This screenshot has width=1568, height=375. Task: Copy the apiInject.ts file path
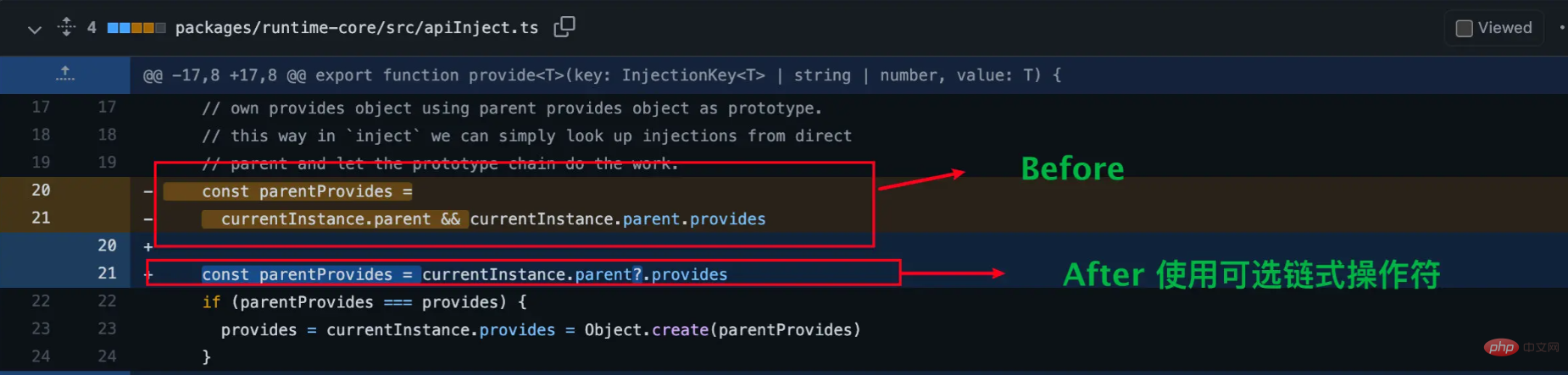pos(564,27)
